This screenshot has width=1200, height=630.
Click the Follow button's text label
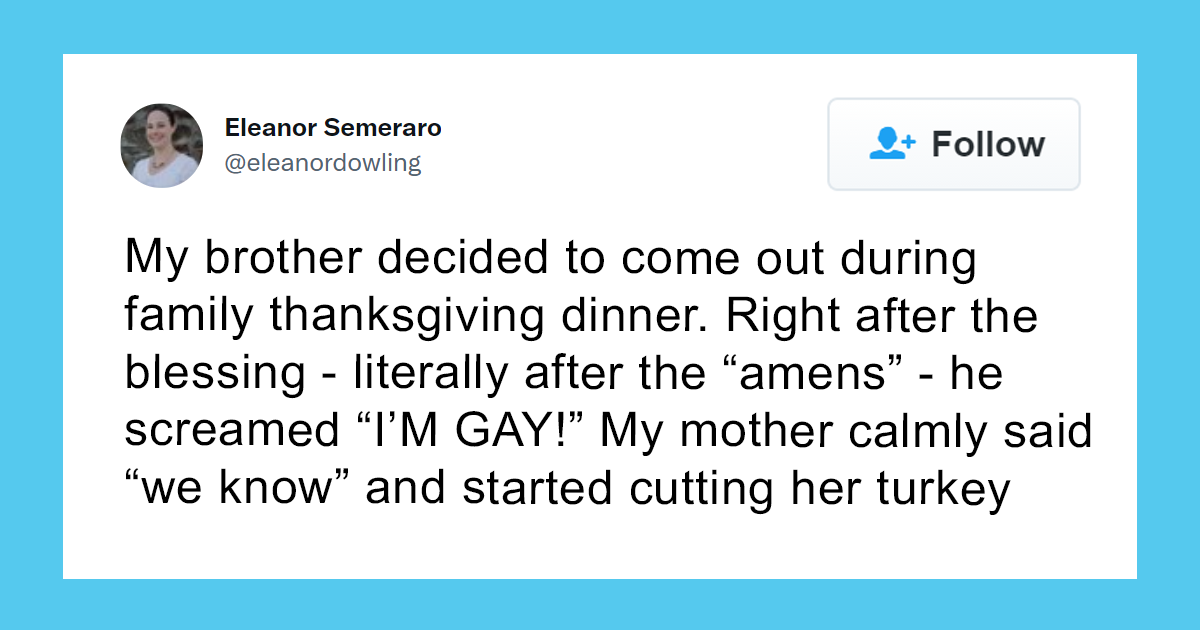(988, 144)
